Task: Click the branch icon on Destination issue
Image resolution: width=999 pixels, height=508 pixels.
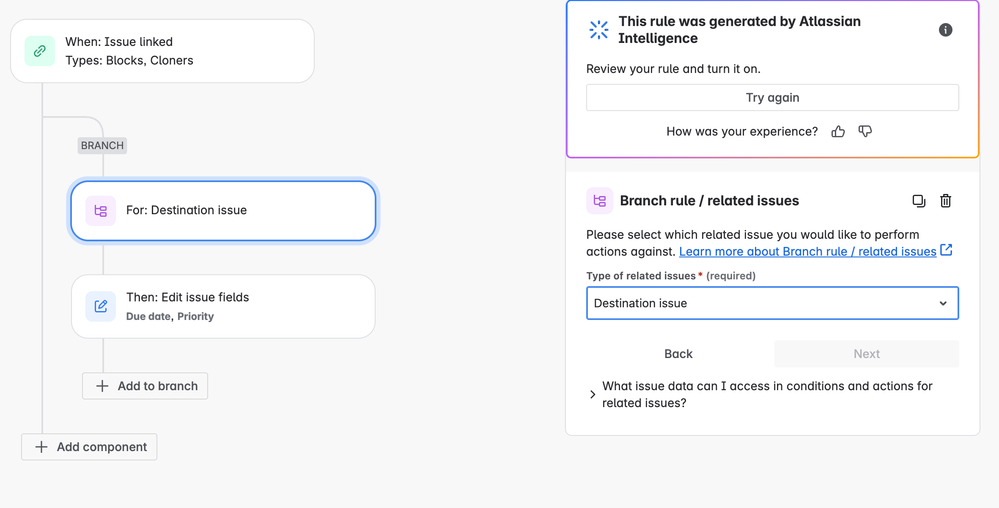Action: (100, 211)
